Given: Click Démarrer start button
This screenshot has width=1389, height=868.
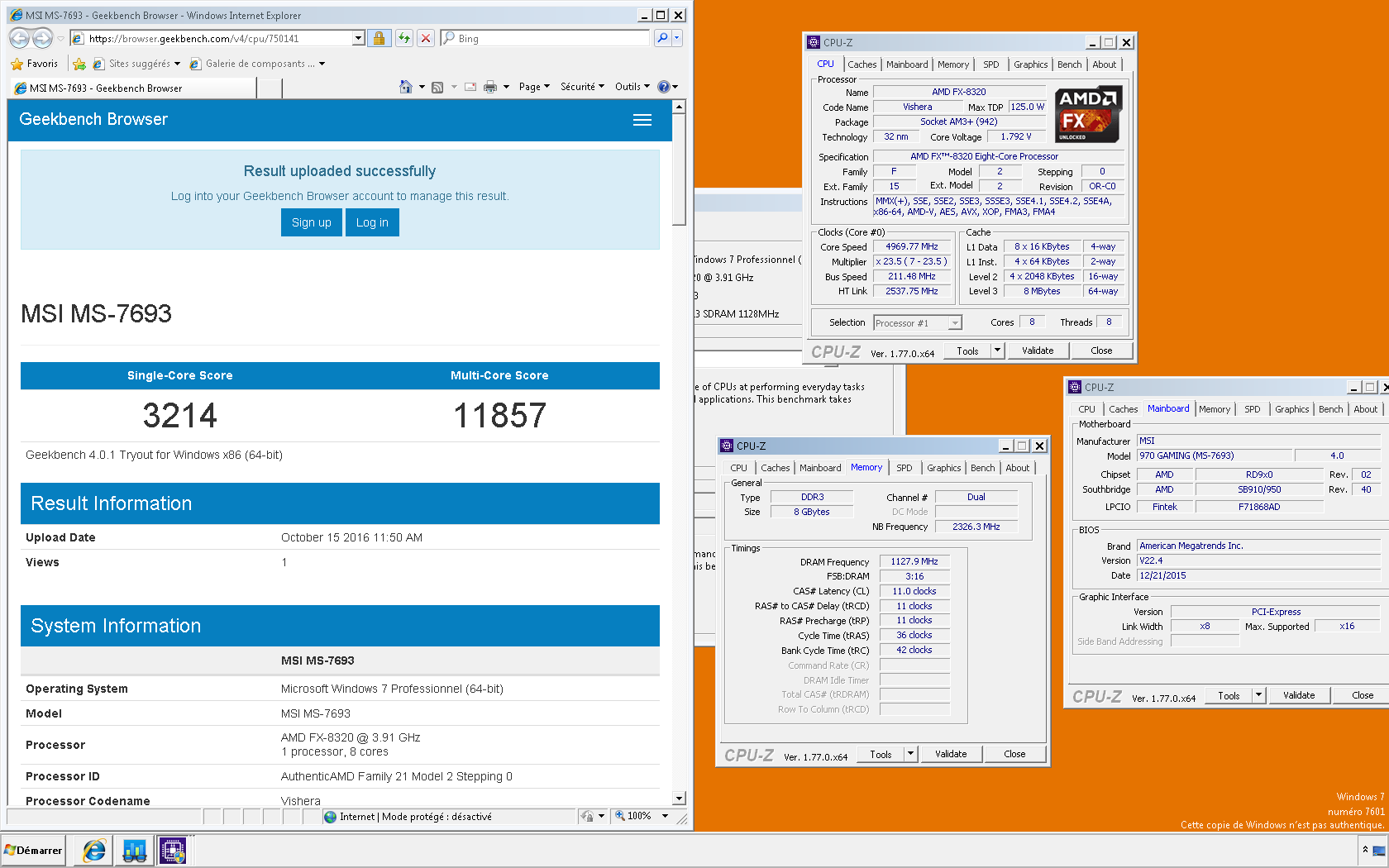Looking at the screenshot, I should click(x=33, y=850).
